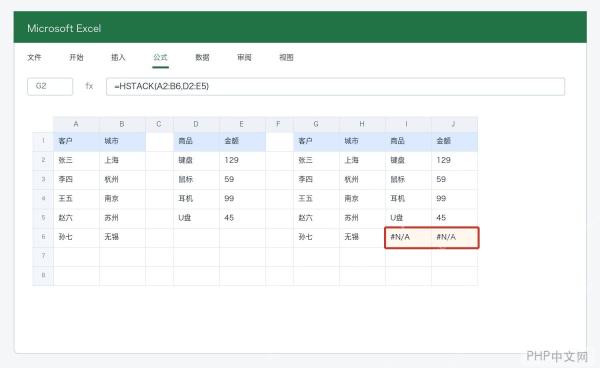This screenshot has width=600, height=368.
Task: Select row header 1
Action: (43, 141)
